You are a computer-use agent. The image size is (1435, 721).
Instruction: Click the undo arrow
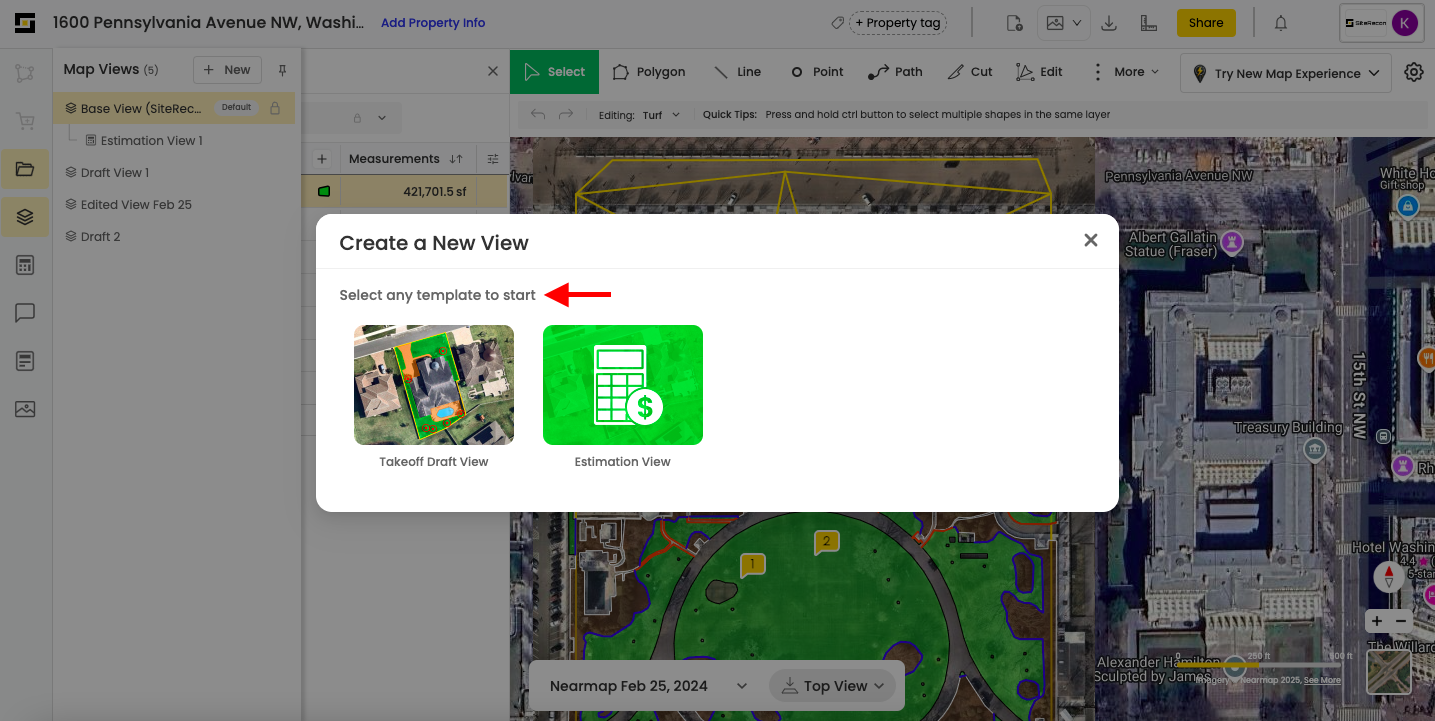(x=538, y=114)
